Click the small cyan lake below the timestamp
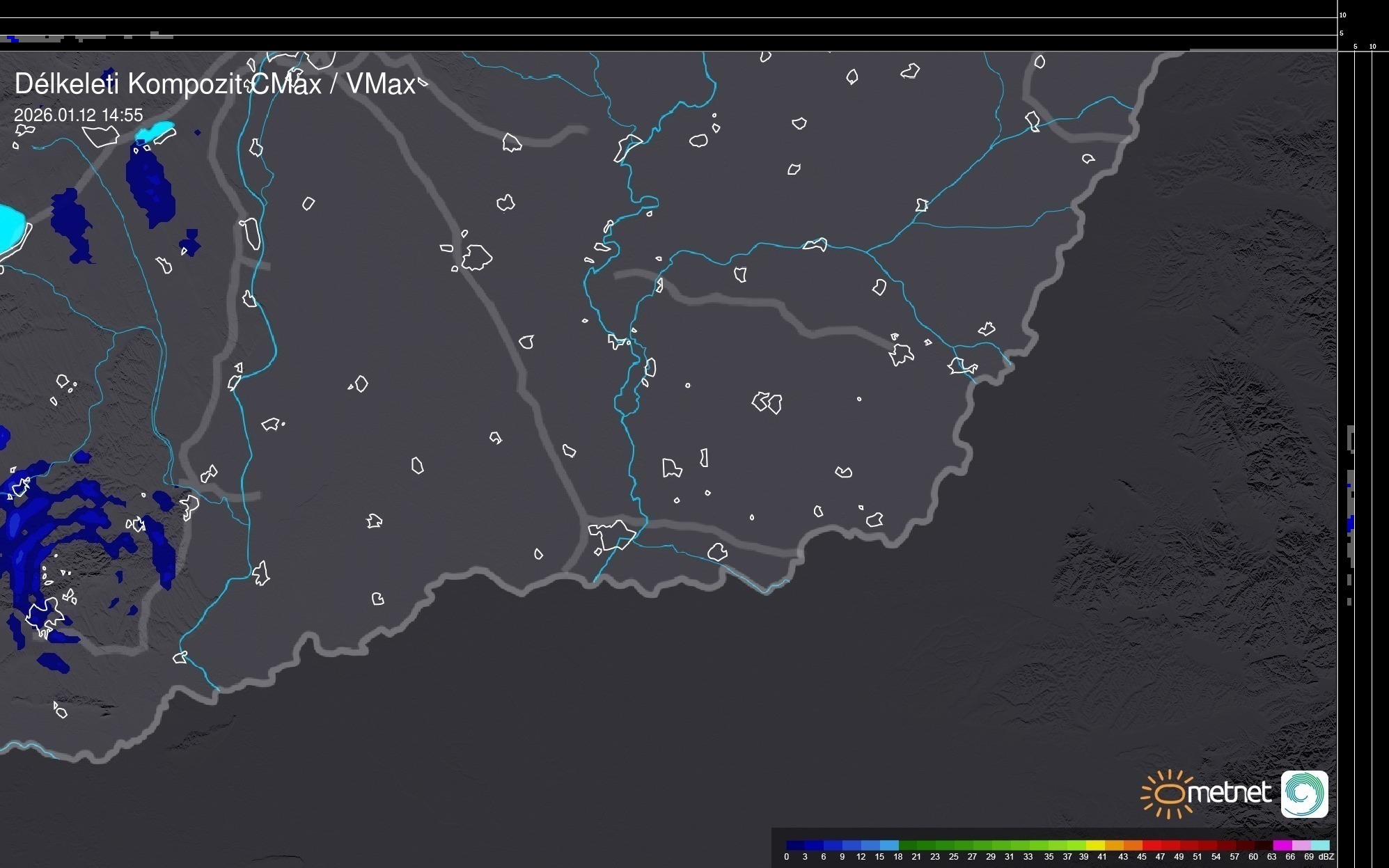 click(155, 130)
